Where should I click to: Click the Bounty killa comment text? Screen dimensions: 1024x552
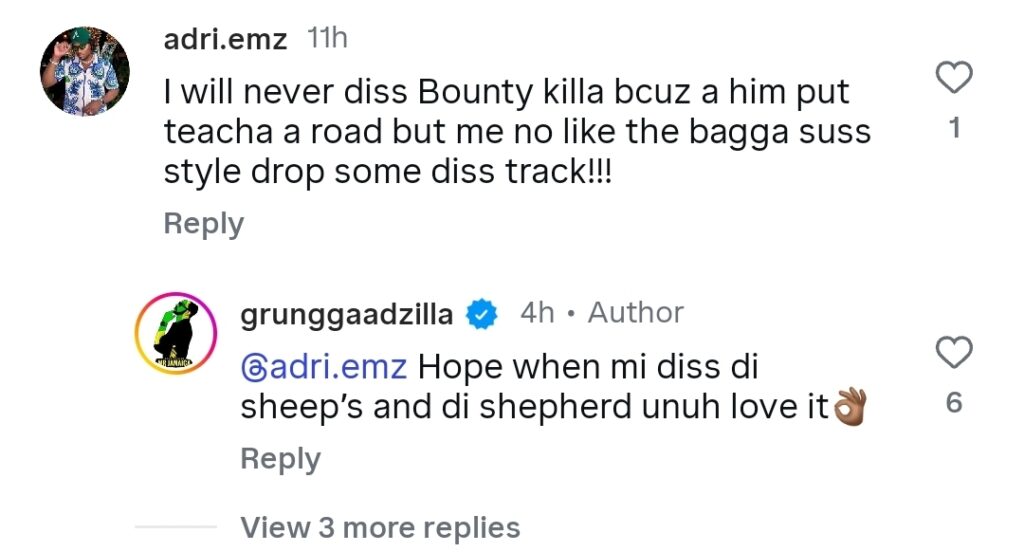click(506, 132)
